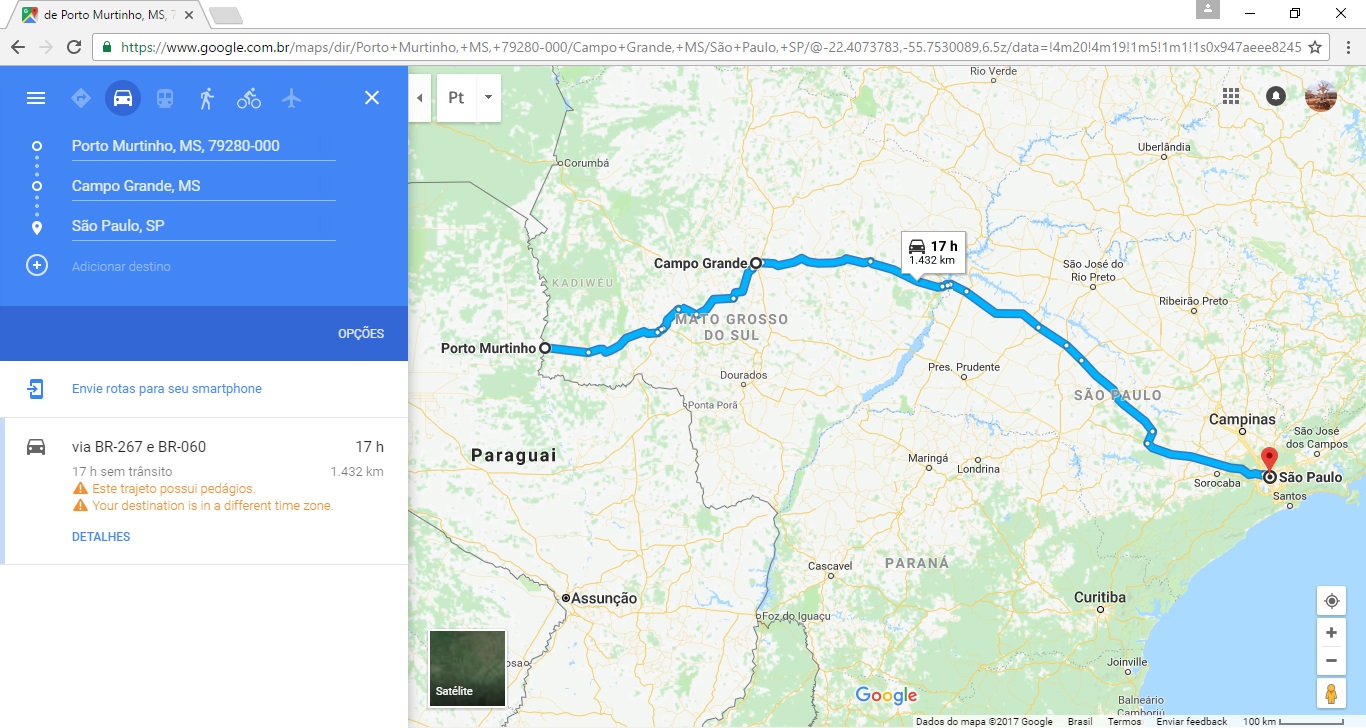Switch to Satélite map view thumbnail
Image resolution: width=1366 pixels, height=728 pixels.
pos(467,668)
